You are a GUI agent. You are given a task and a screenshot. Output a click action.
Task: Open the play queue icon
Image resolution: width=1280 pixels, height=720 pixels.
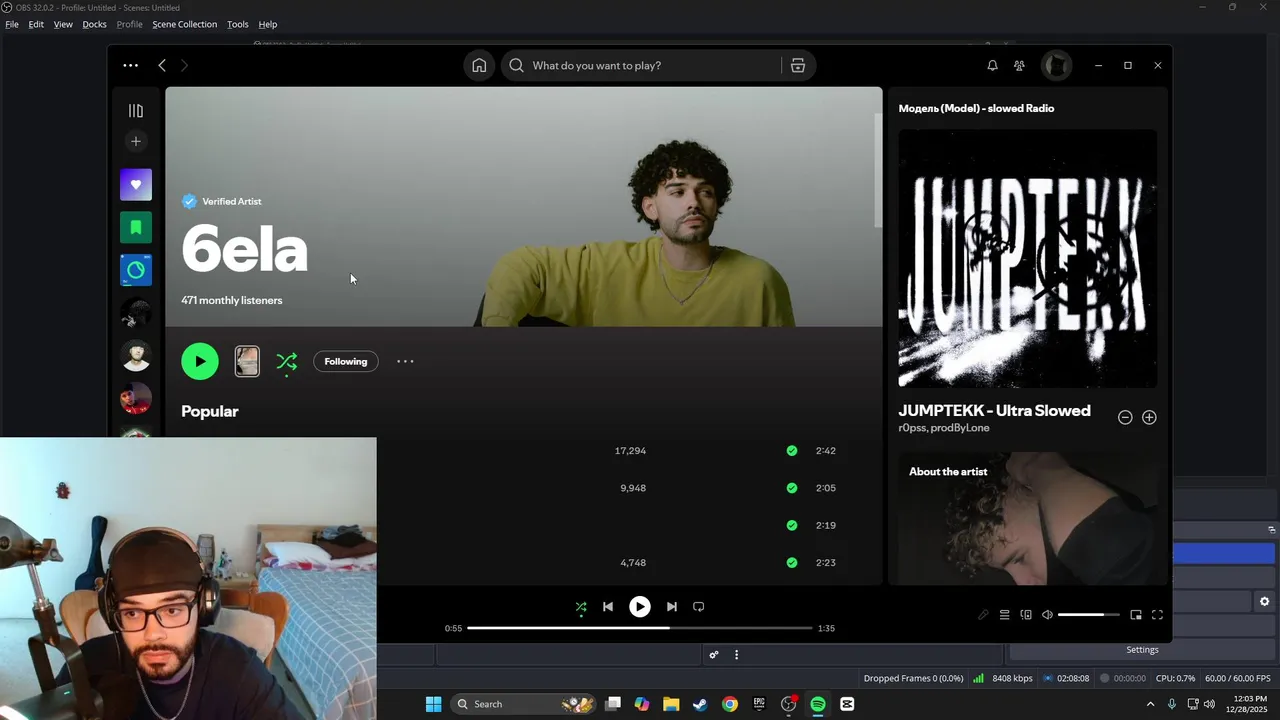pyautogui.click(x=1005, y=615)
